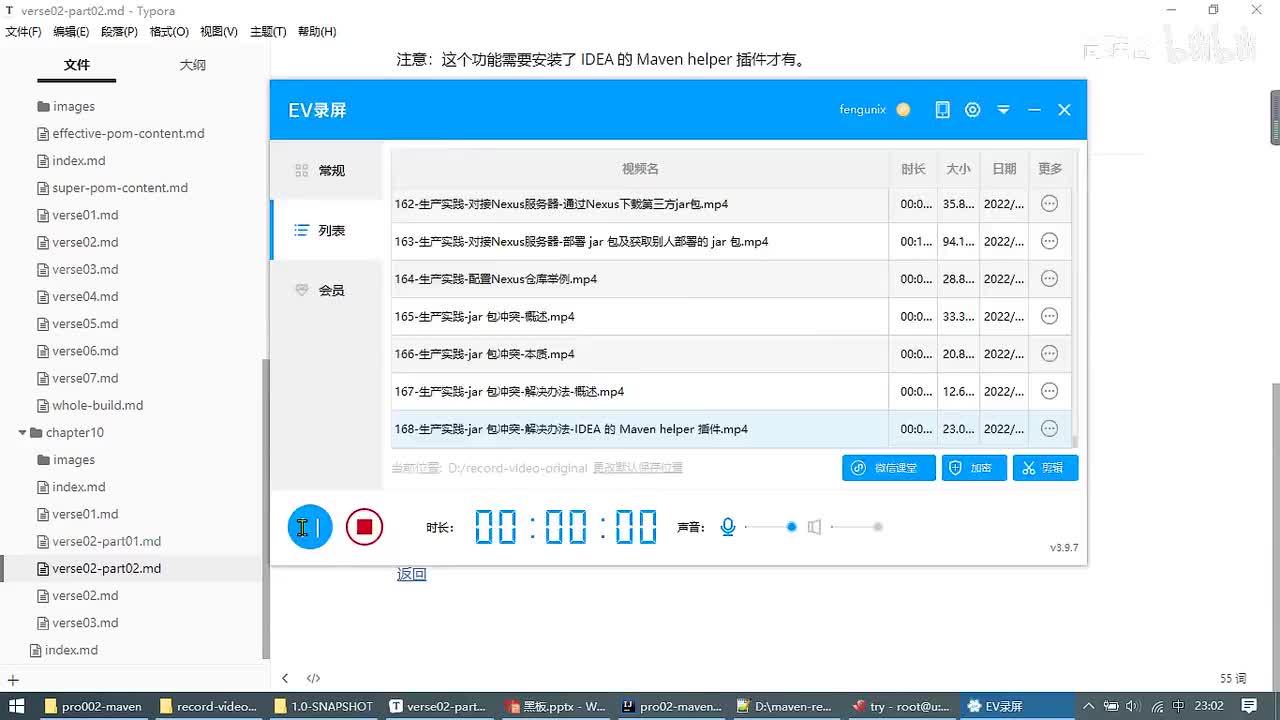Click the 返回 link in the document
This screenshot has height=720, width=1280.
[x=412, y=574]
